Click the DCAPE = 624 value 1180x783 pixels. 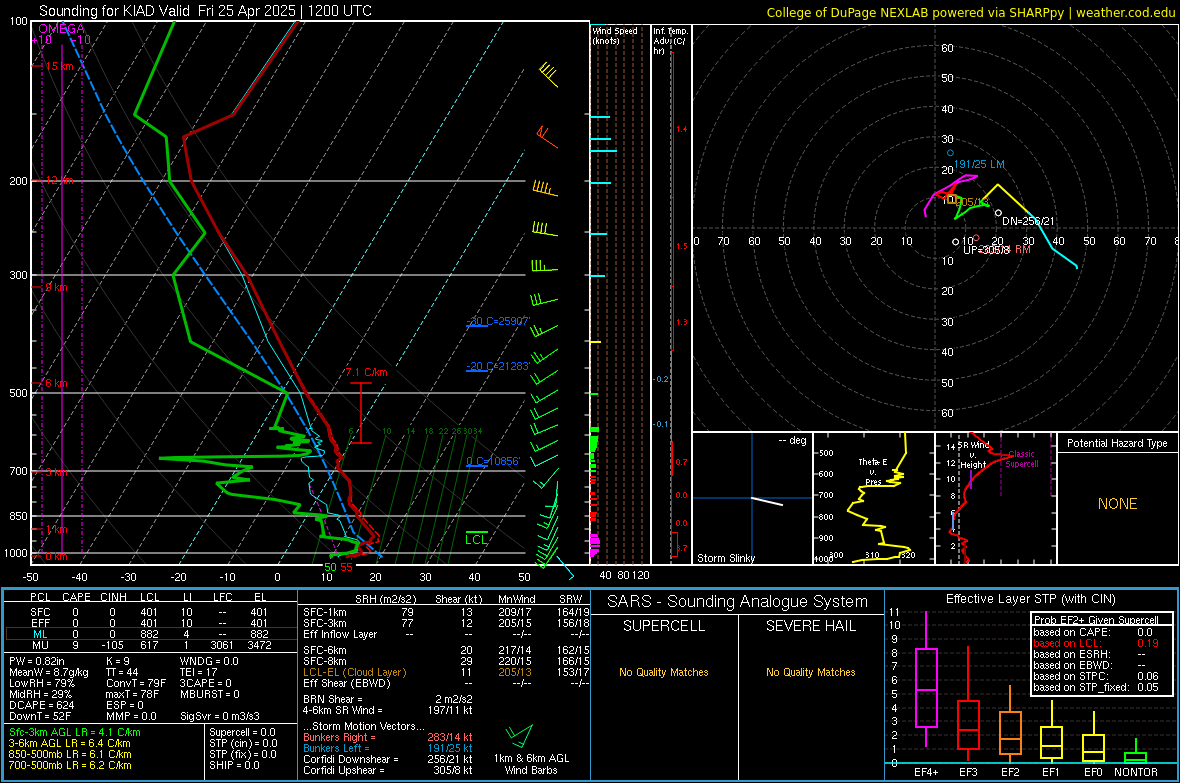pos(41,705)
